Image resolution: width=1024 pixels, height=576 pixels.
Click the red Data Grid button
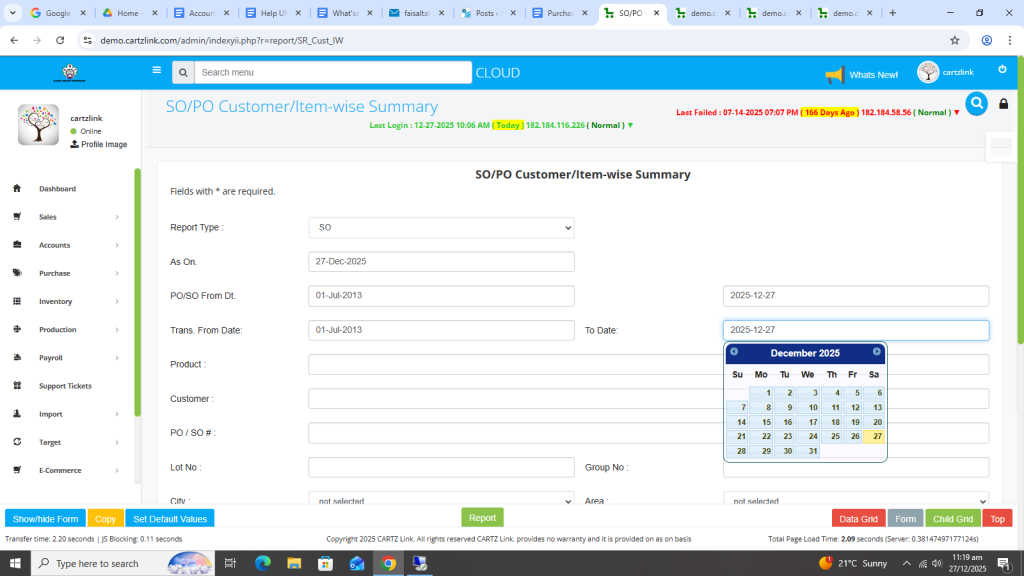[858, 519]
